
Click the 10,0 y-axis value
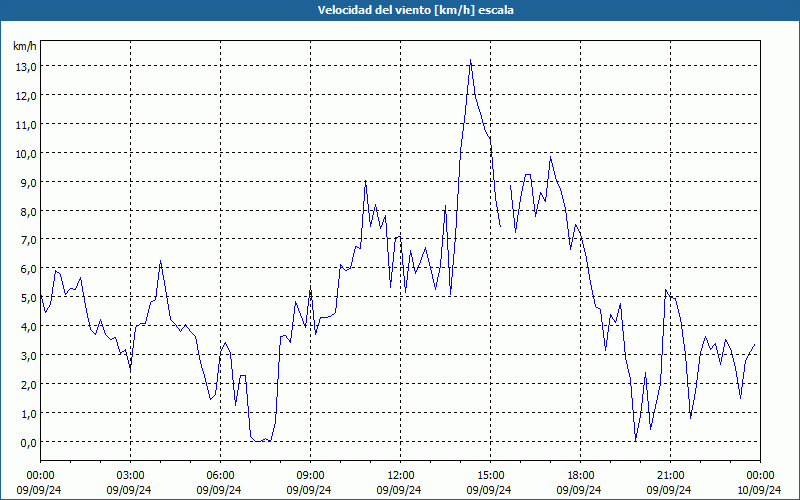click(27, 154)
